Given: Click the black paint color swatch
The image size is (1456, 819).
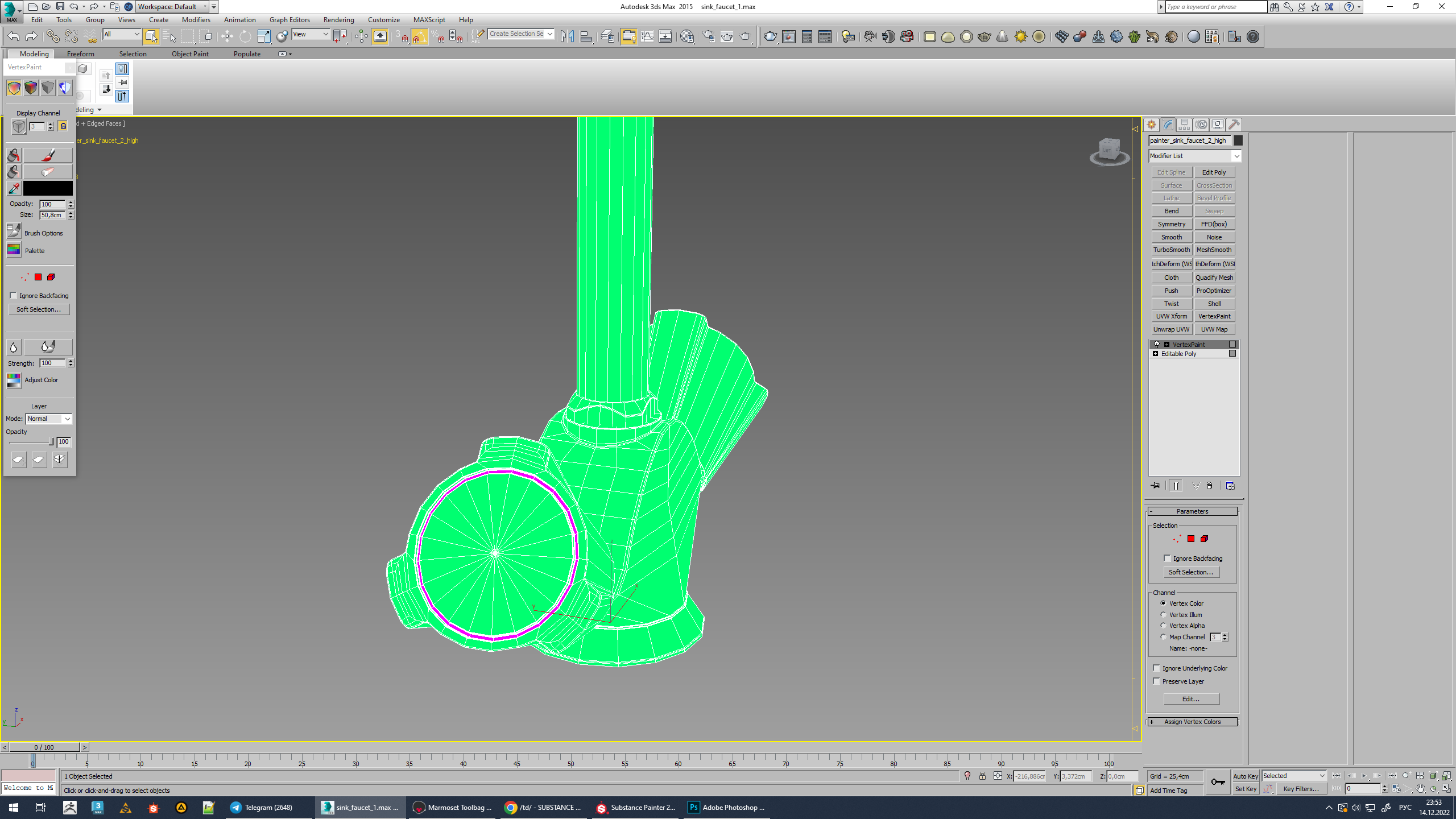Looking at the screenshot, I should tap(48, 188).
